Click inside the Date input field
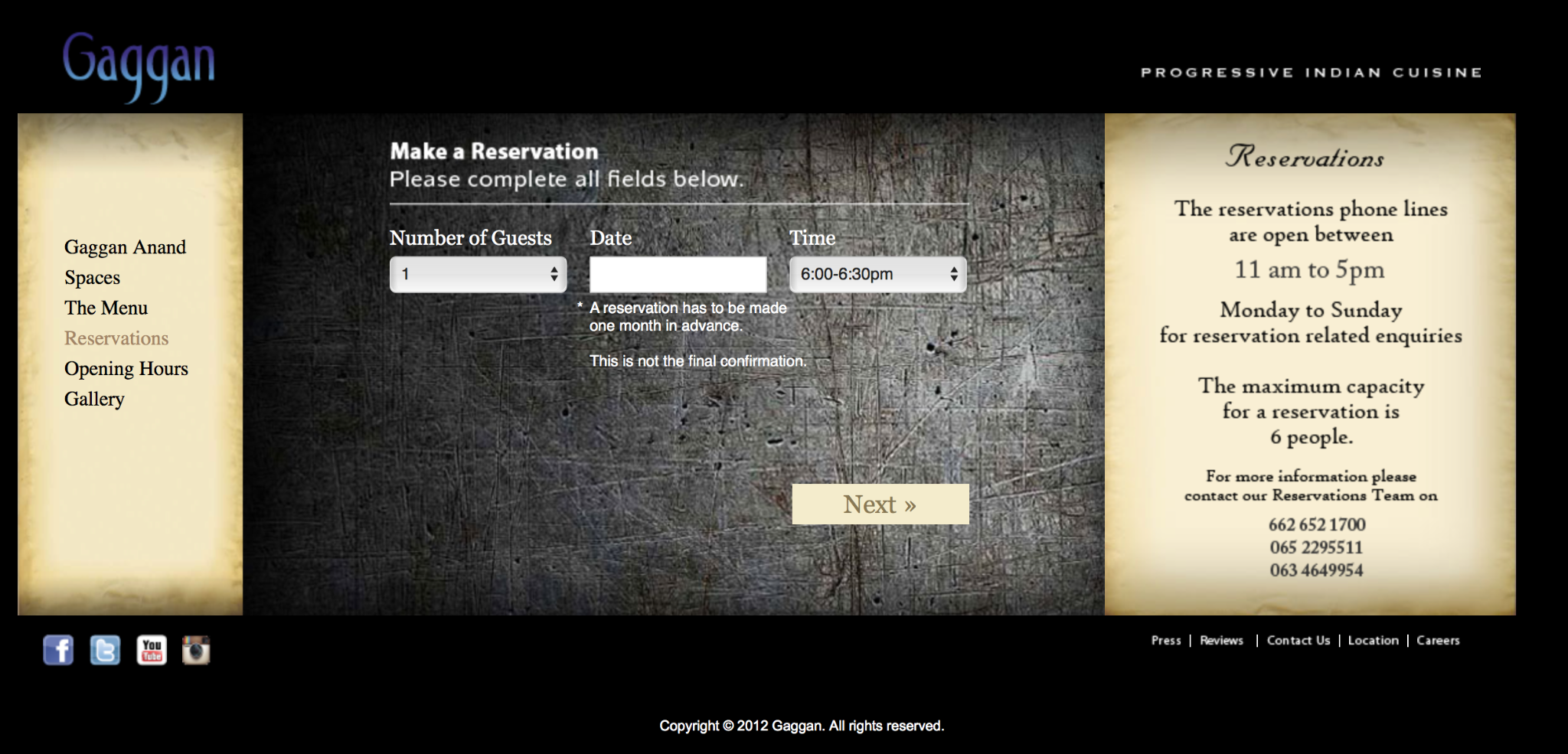 tap(678, 274)
